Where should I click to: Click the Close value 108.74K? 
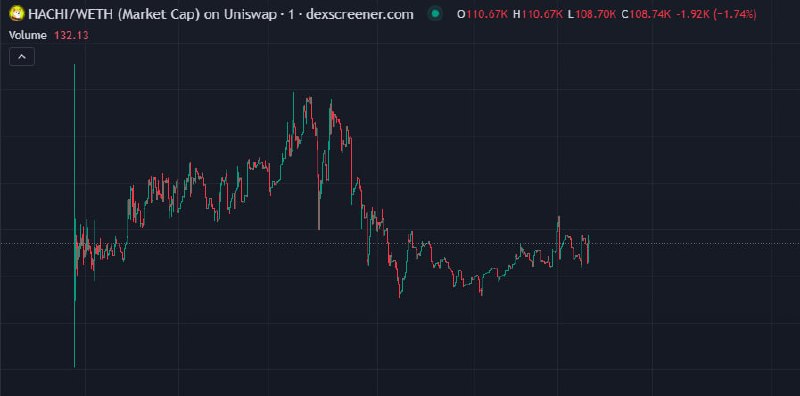[650, 14]
